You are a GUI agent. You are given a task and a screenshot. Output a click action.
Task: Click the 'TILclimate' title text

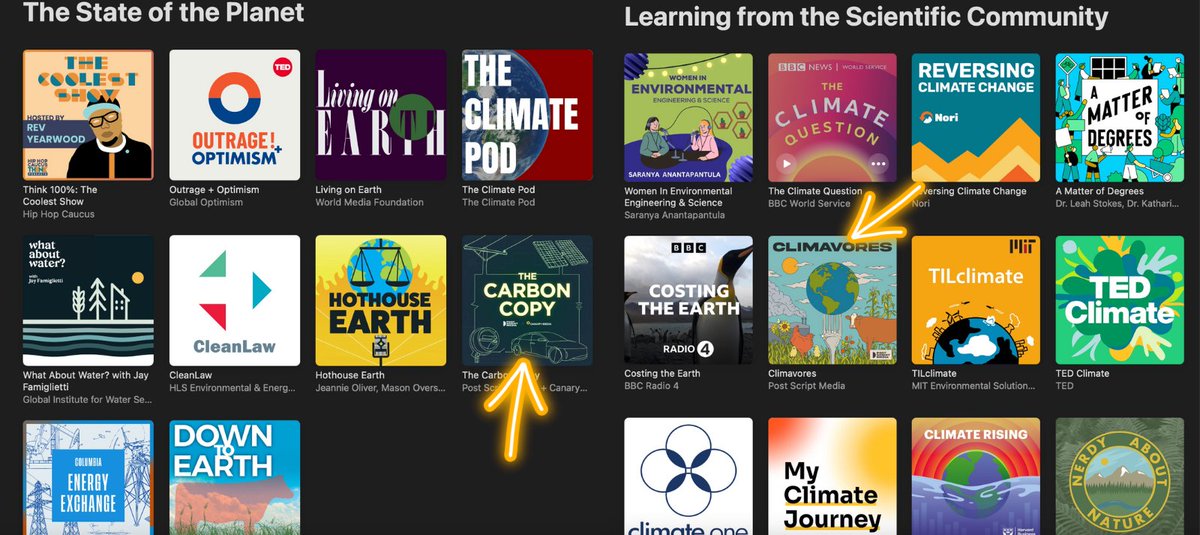point(934,374)
